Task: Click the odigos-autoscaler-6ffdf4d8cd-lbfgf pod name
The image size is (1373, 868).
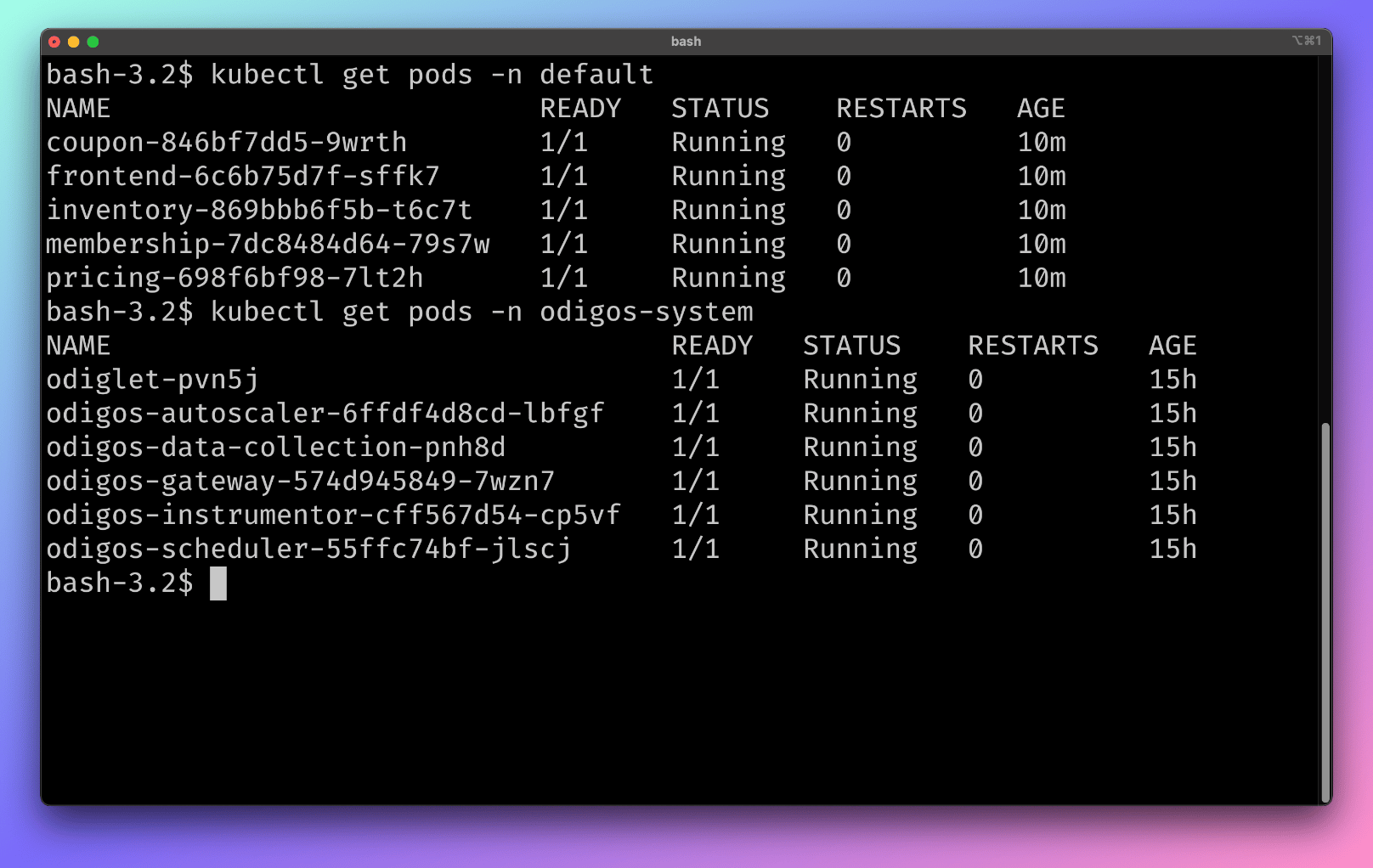Action: (325, 414)
